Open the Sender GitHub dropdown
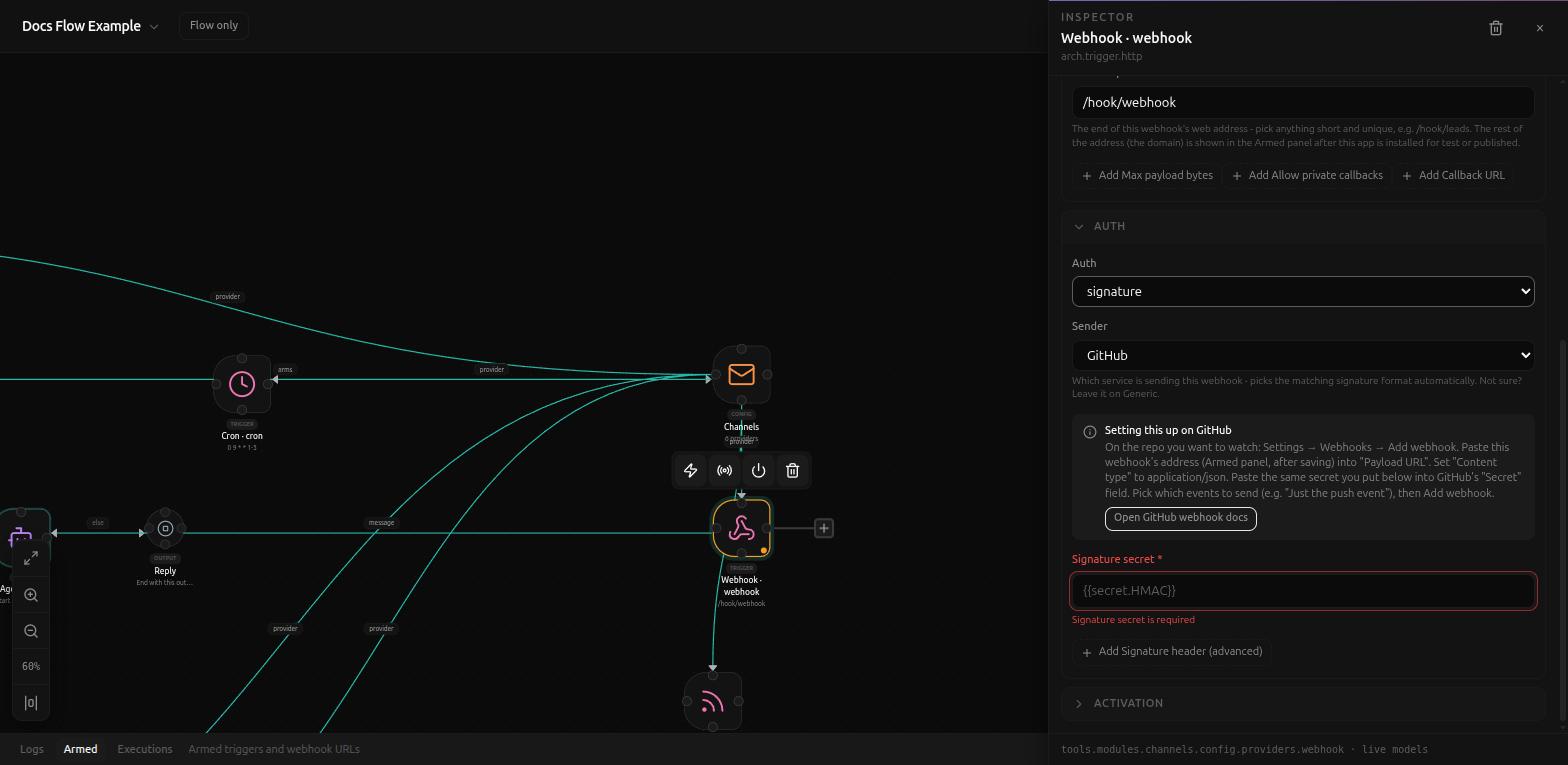 (x=1303, y=355)
